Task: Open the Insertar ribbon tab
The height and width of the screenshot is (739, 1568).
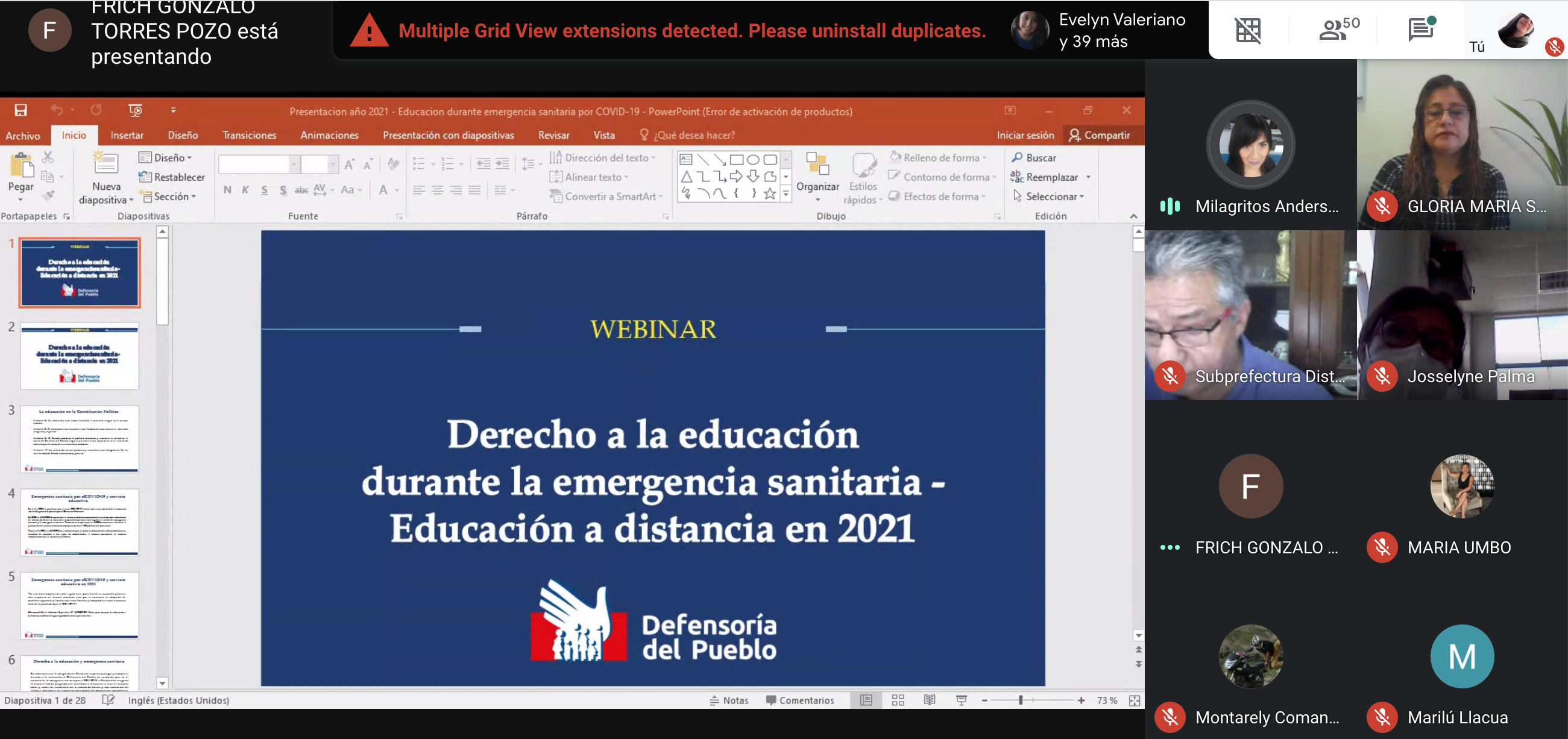Action: point(127,135)
